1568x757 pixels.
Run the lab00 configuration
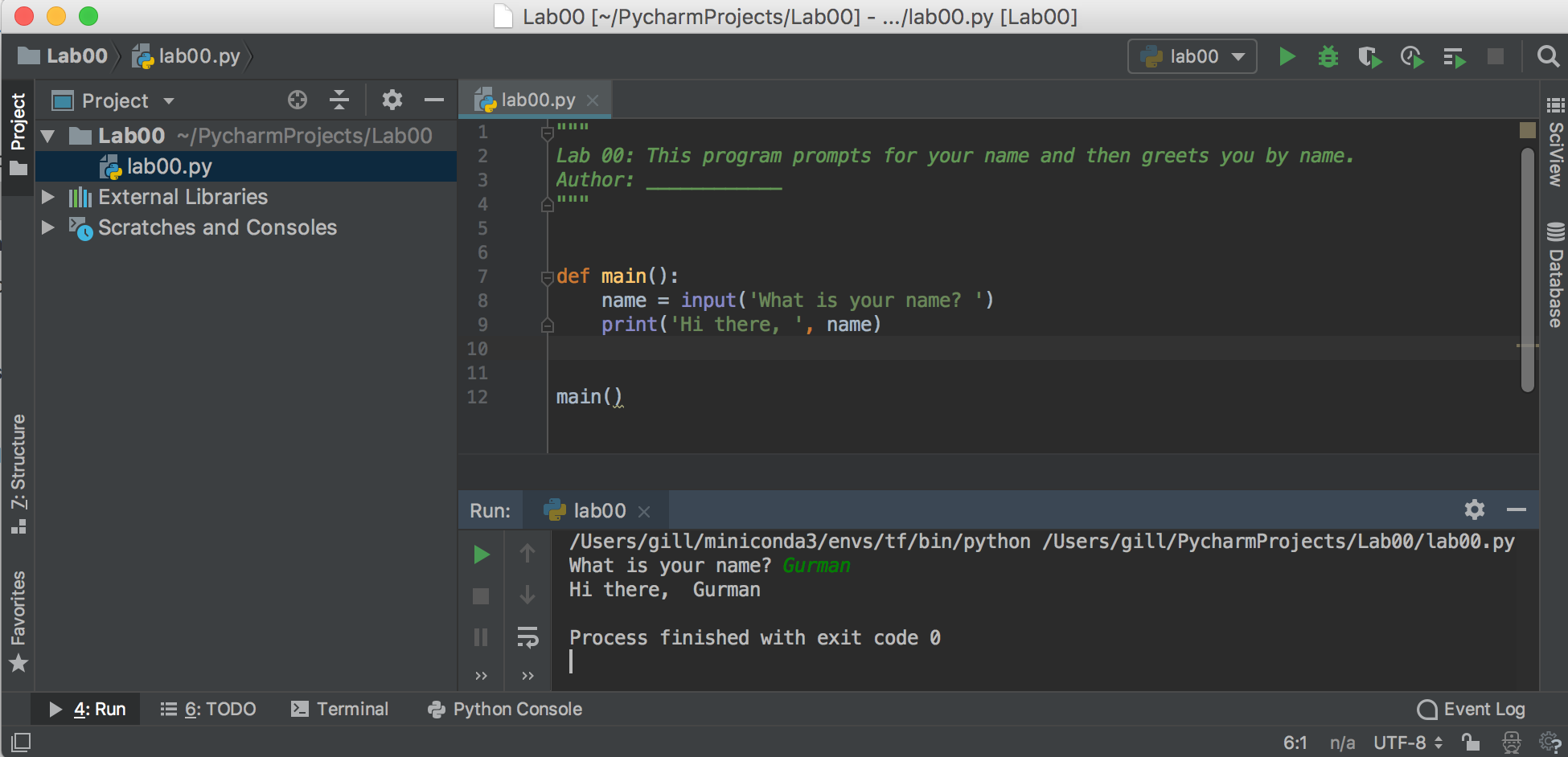1287,56
